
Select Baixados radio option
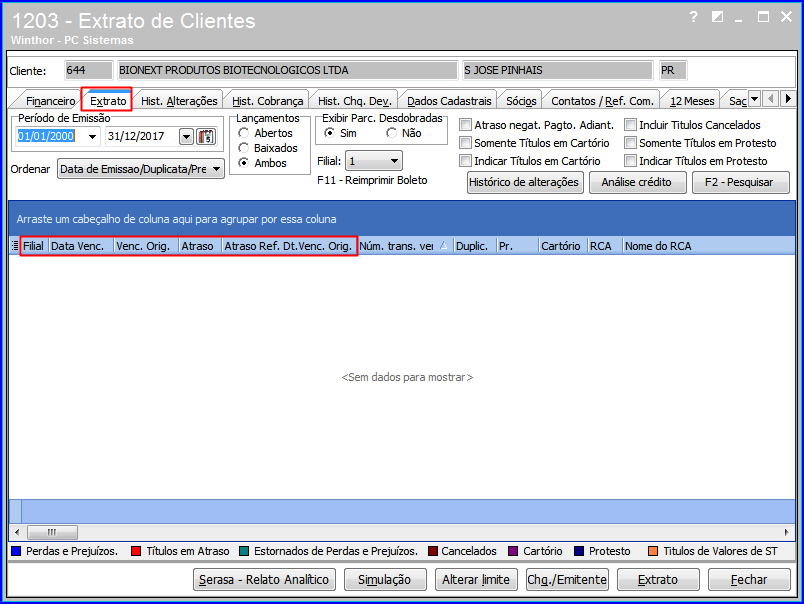point(244,148)
